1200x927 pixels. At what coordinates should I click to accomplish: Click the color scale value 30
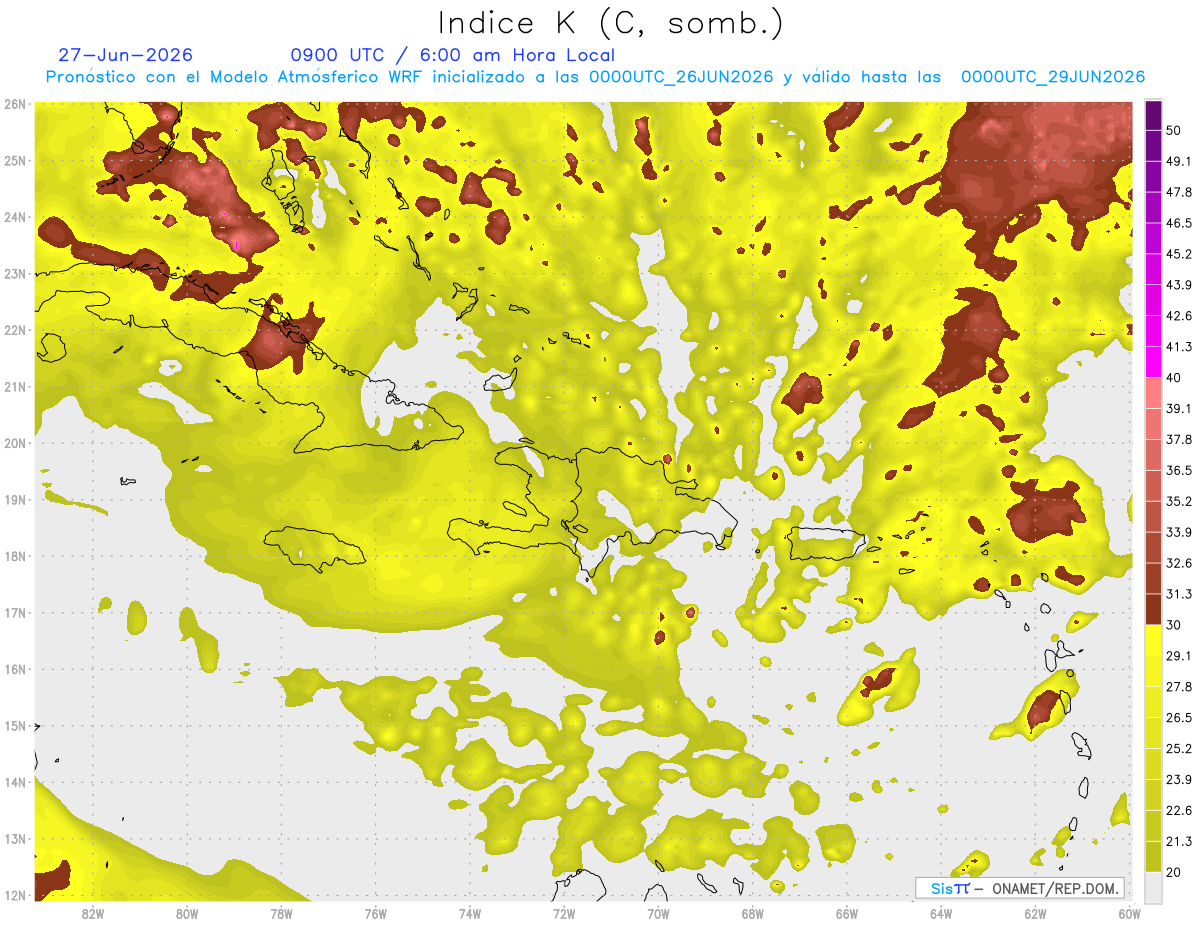coord(1173,625)
